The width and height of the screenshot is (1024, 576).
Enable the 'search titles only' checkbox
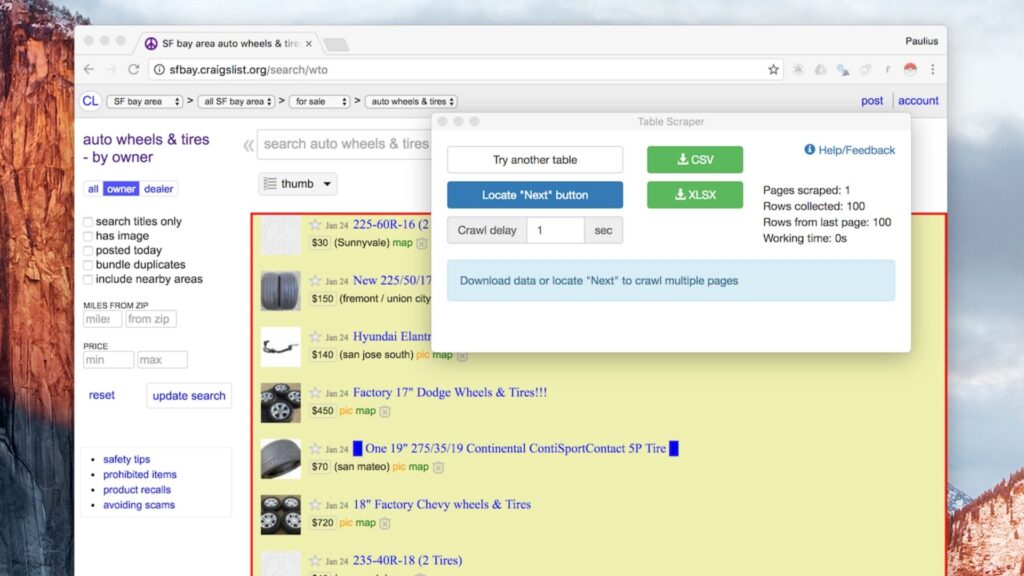(87, 222)
